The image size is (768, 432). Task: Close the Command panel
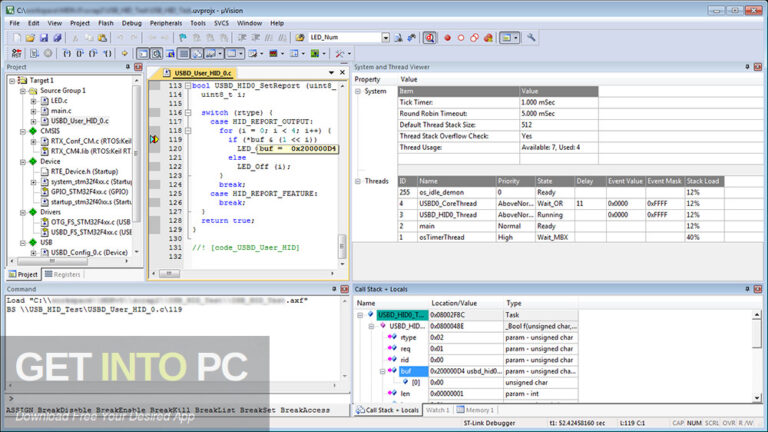tap(344, 289)
